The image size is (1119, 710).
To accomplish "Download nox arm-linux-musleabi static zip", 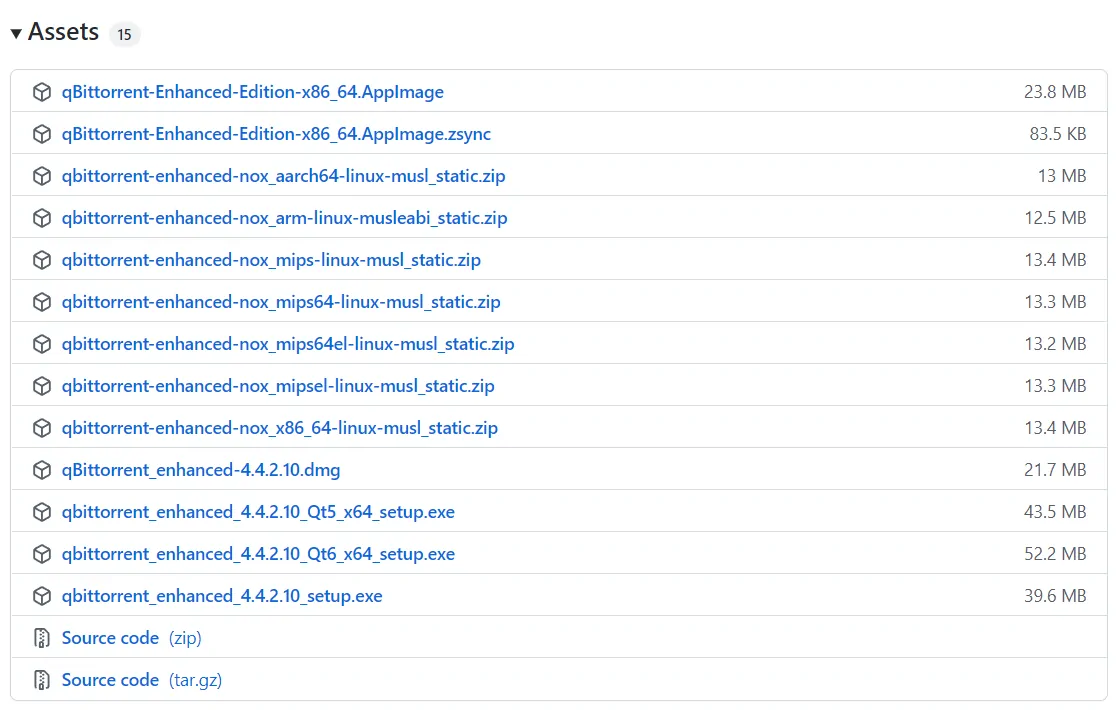I will coord(285,218).
